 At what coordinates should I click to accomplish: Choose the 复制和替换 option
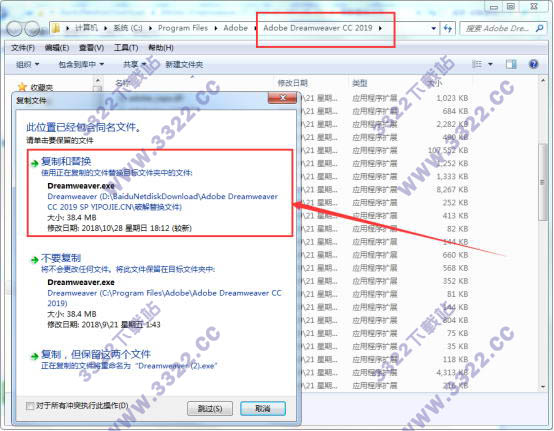click(160, 193)
